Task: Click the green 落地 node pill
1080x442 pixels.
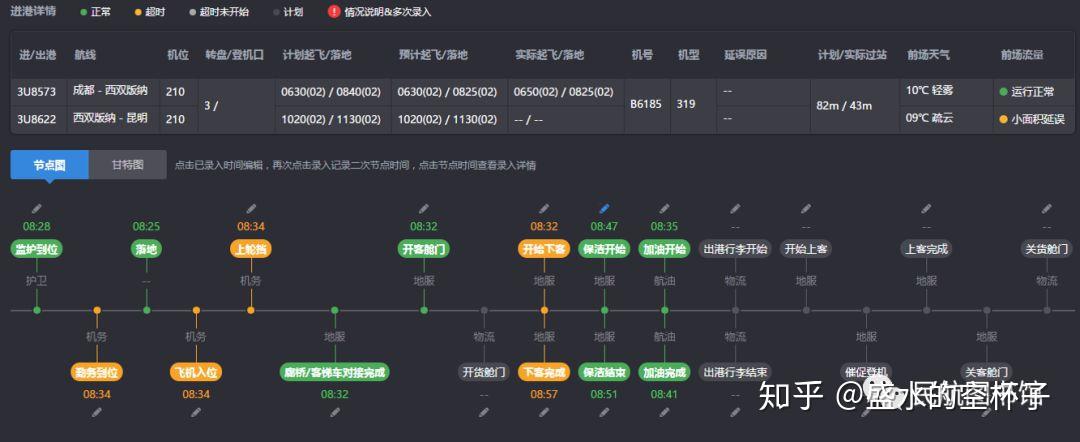Action: pyautogui.click(x=146, y=249)
